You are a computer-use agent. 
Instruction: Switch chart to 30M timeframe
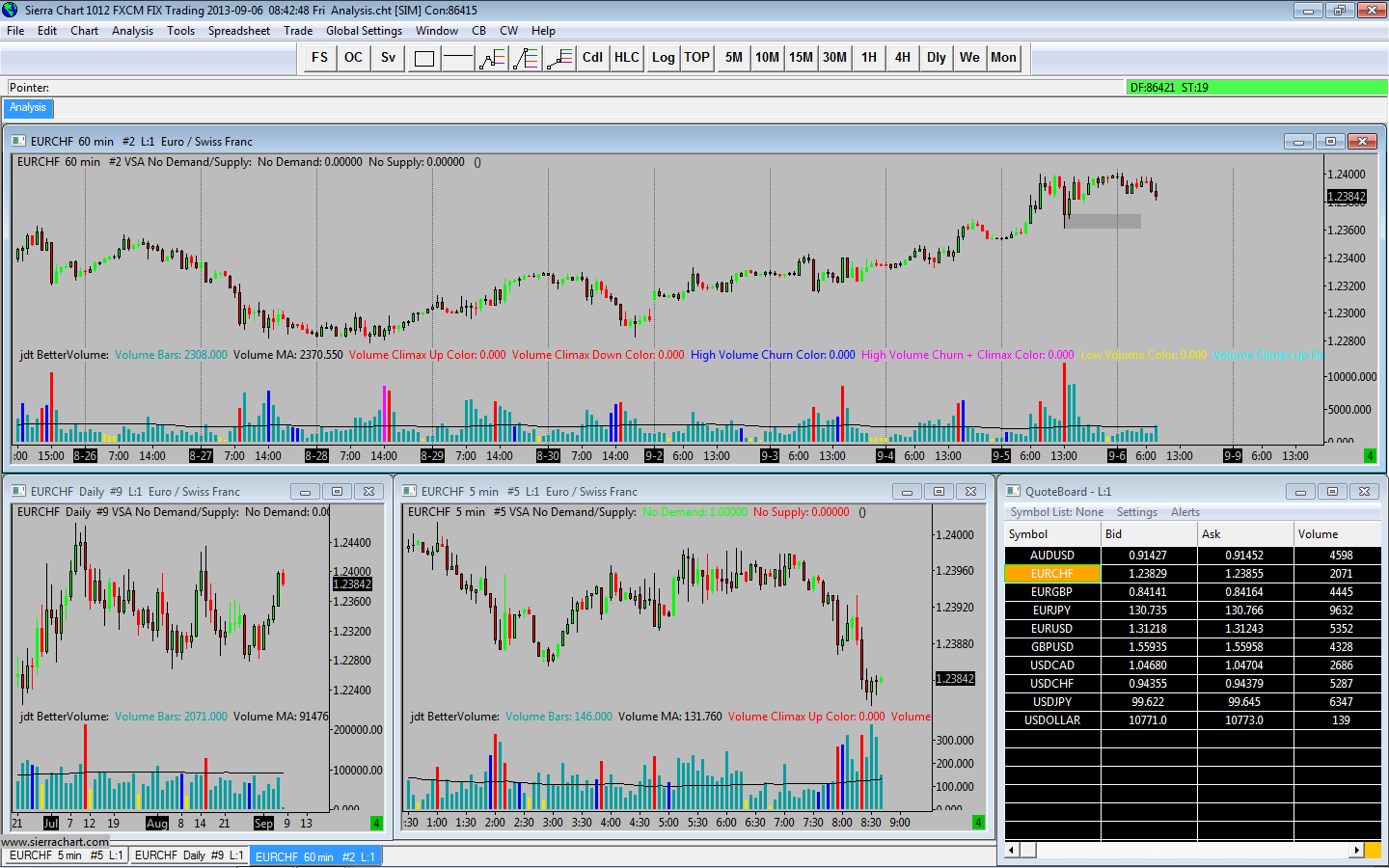(834, 58)
